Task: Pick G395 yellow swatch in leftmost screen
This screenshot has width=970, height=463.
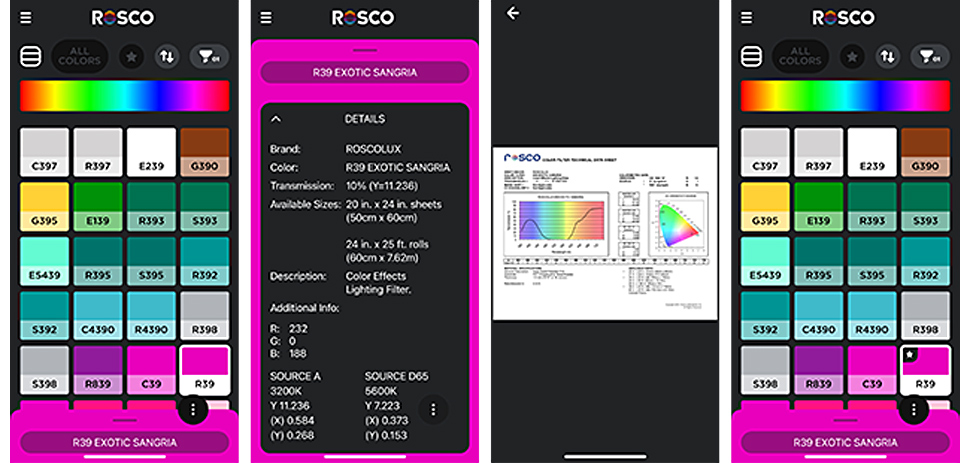Action: 45,206
